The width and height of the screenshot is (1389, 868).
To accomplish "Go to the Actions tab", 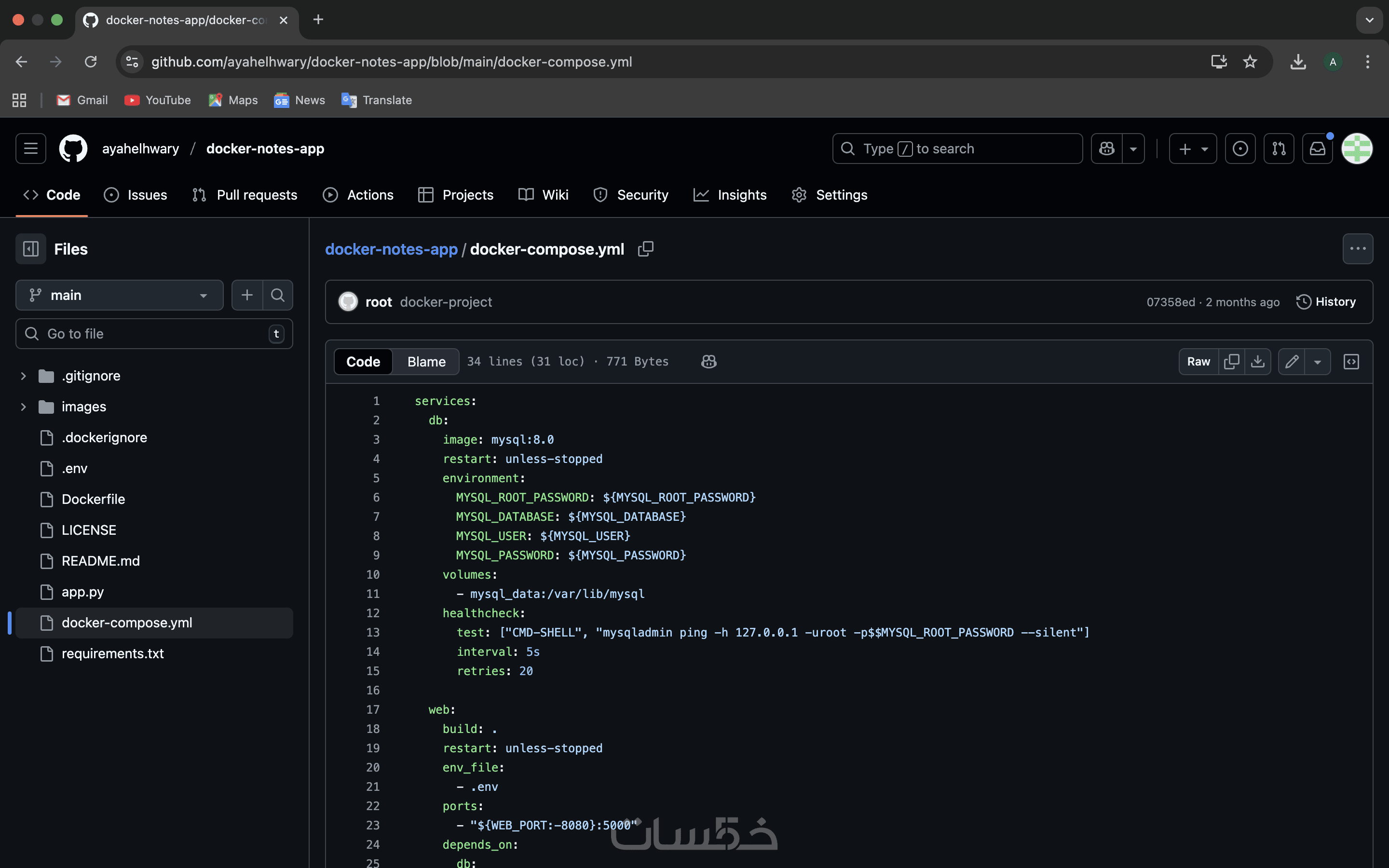I will pos(358,195).
